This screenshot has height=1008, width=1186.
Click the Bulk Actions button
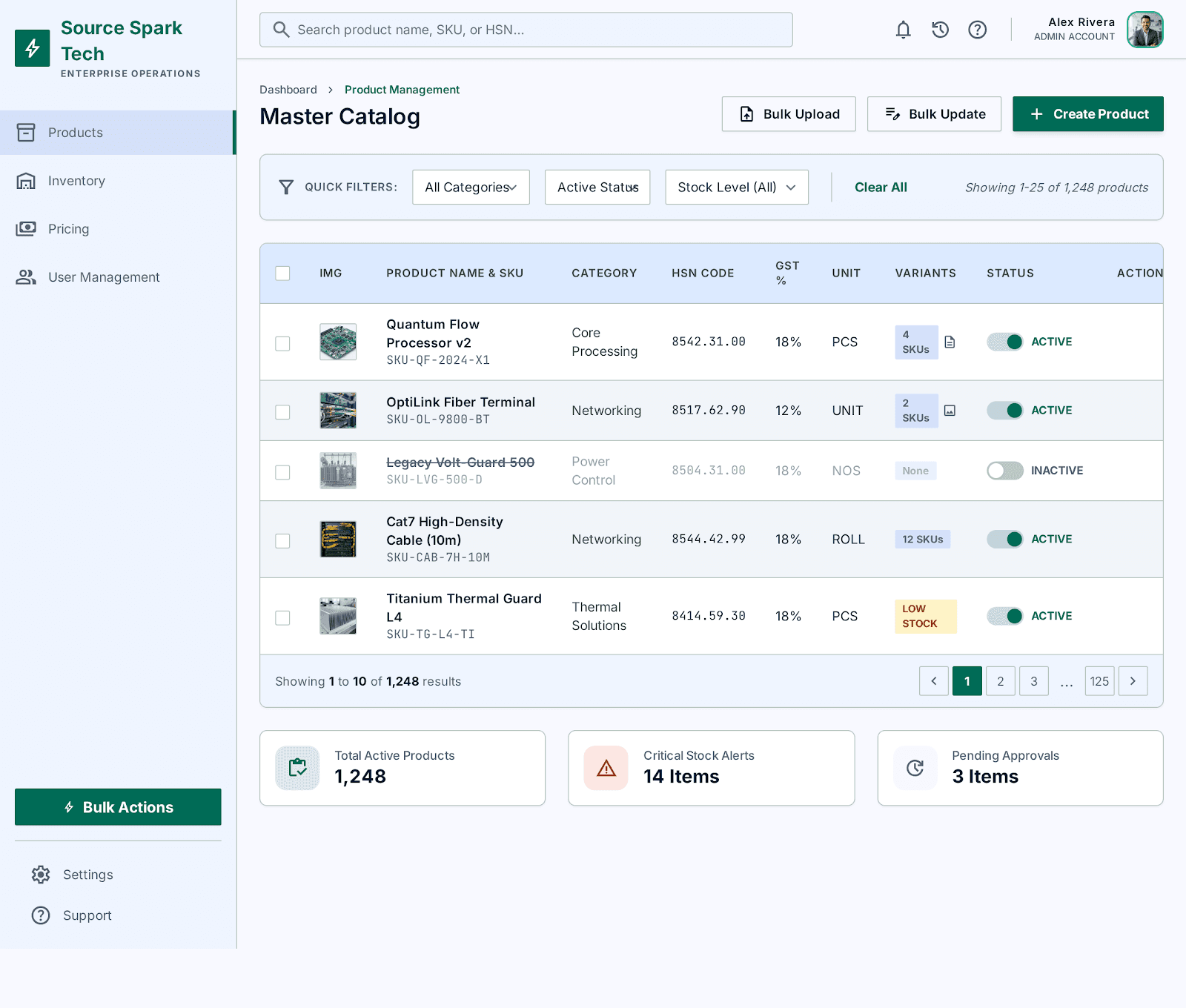pyautogui.click(x=118, y=807)
